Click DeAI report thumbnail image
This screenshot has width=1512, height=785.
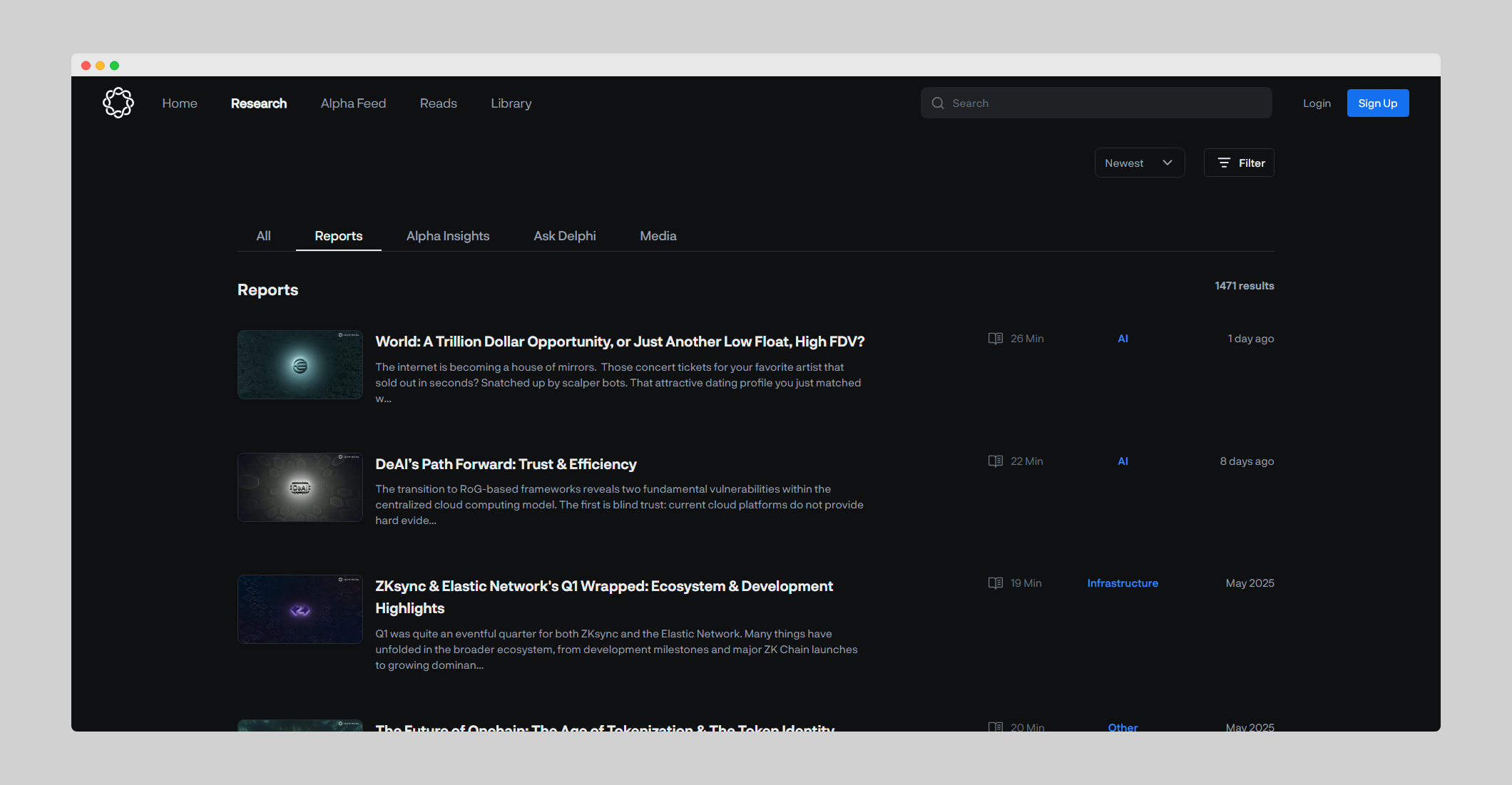pyautogui.click(x=300, y=488)
